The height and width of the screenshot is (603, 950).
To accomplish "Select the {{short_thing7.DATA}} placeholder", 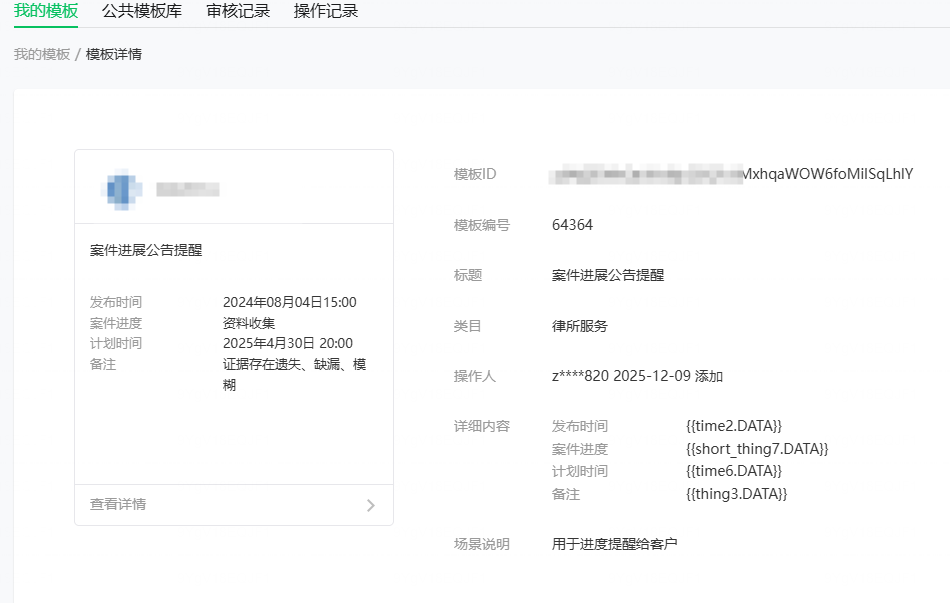I will tap(757, 449).
